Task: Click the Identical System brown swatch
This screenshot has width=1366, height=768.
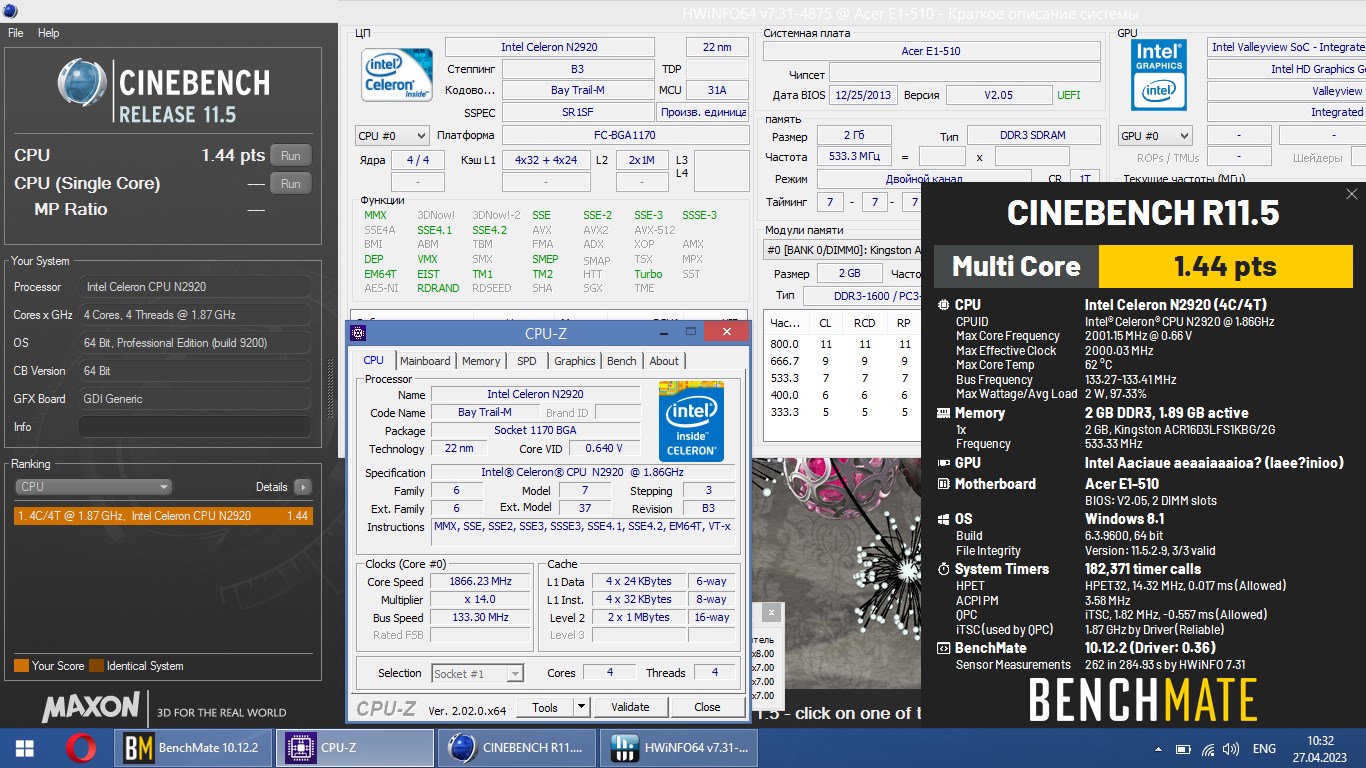Action: (96, 666)
